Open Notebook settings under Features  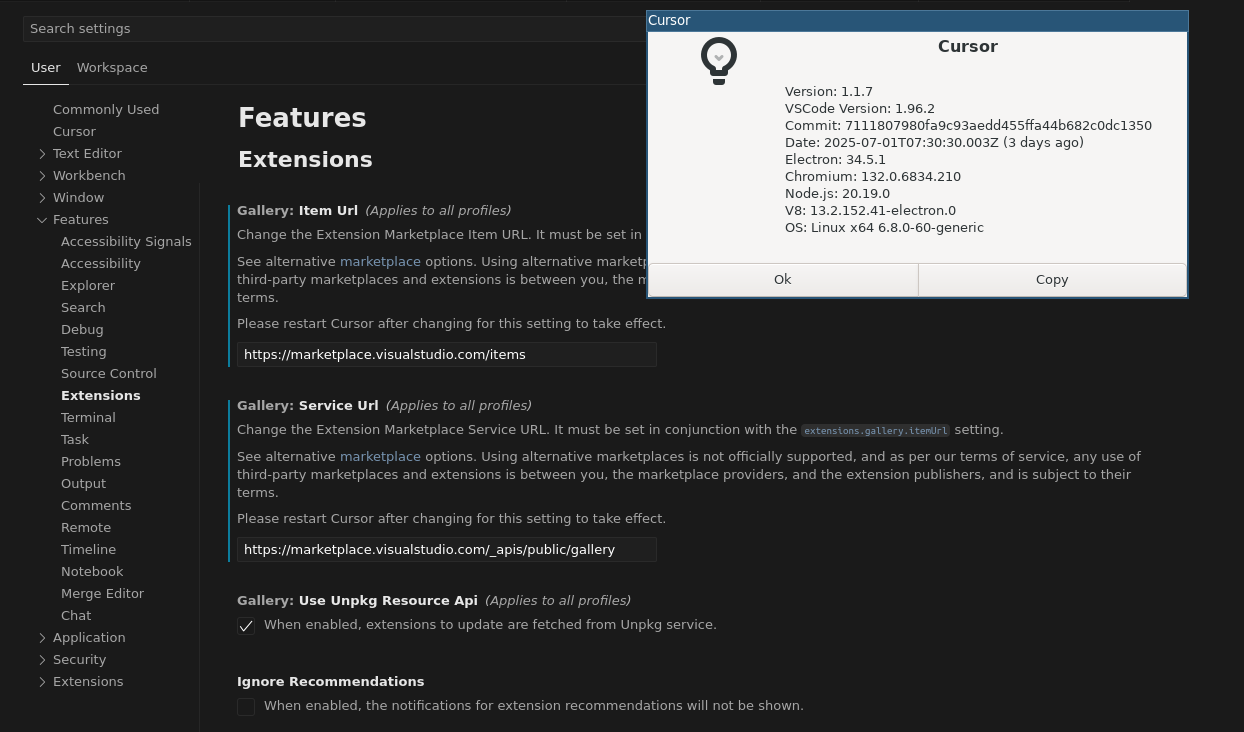(x=92, y=572)
